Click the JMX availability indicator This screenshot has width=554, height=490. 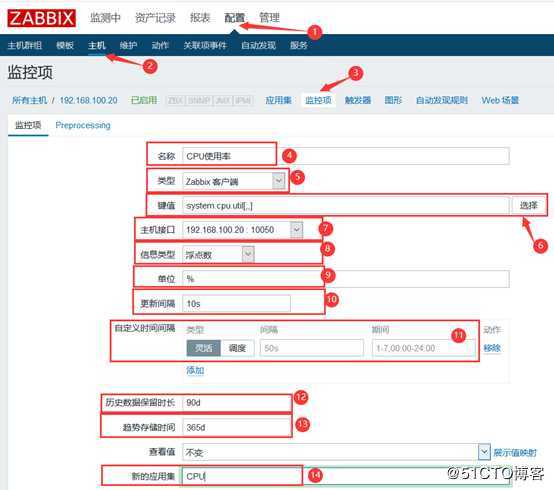pos(223,100)
